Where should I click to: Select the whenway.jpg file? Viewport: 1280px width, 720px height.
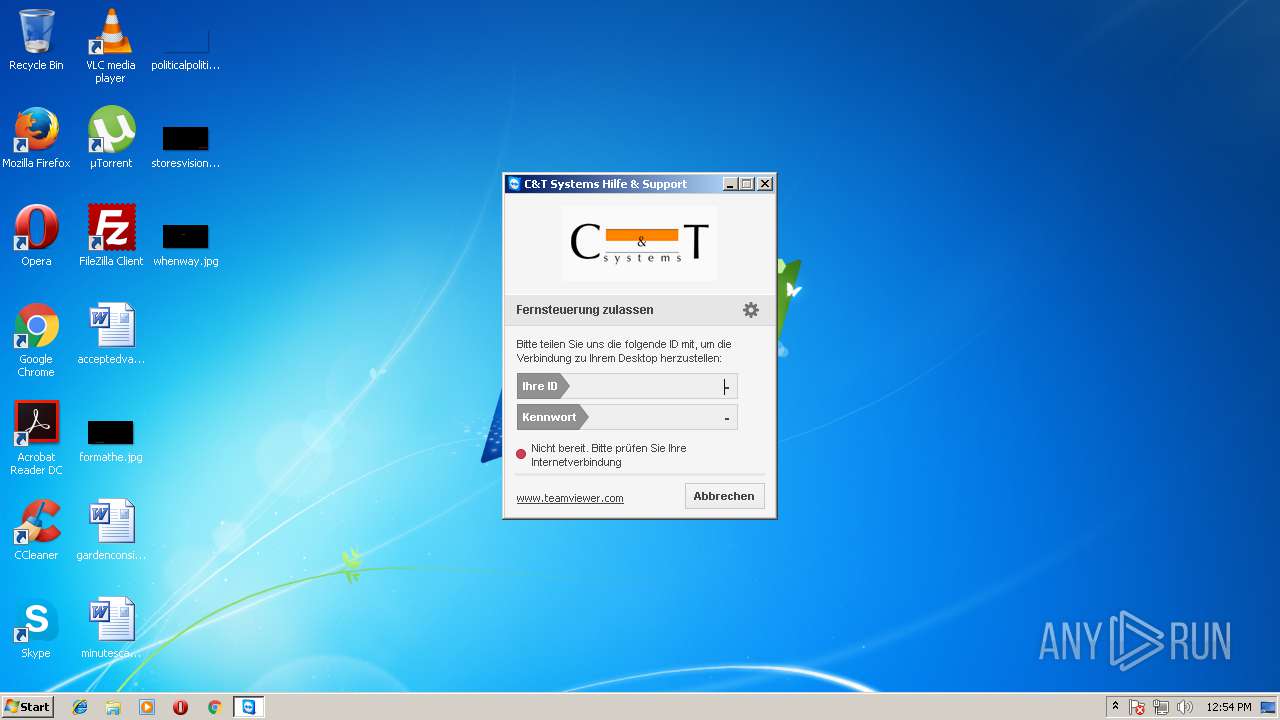click(x=185, y=244)
